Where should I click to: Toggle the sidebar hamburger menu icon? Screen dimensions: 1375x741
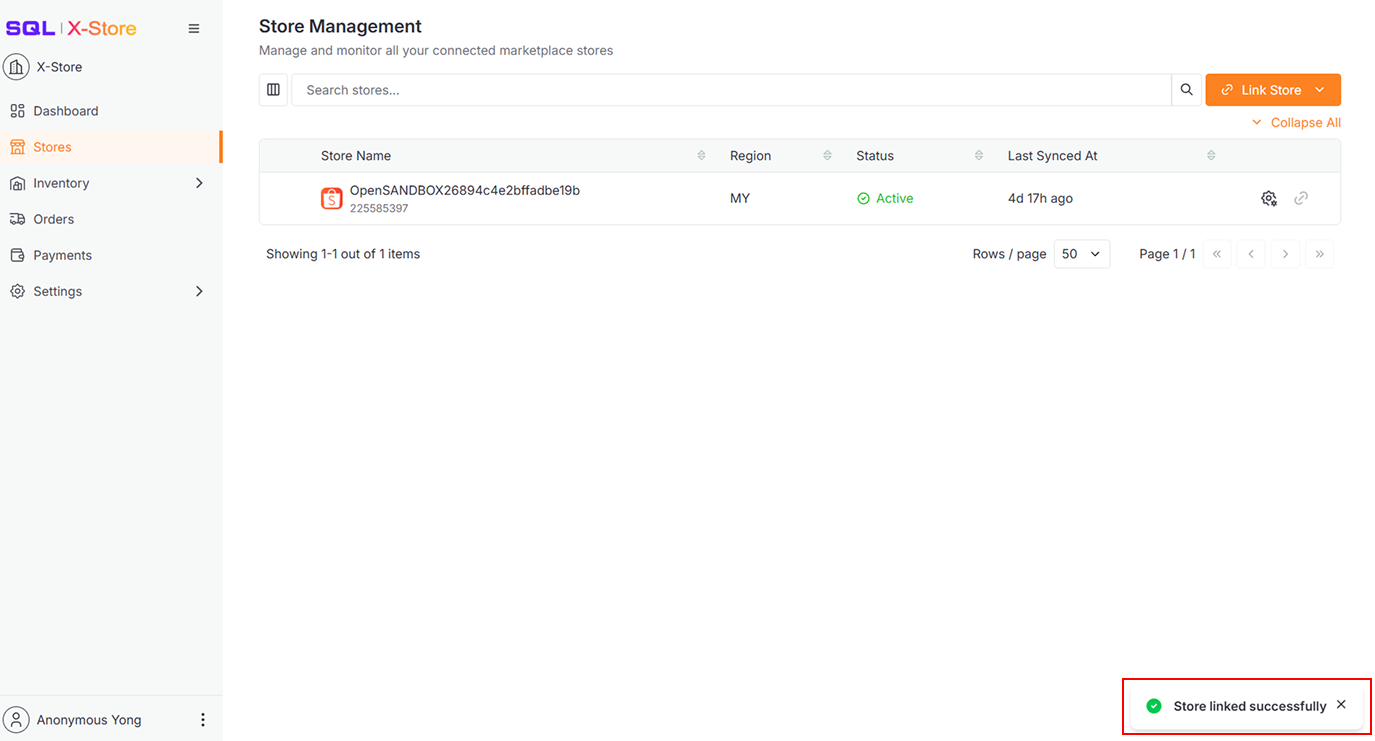pyautogui.click(x=194, y=29)
